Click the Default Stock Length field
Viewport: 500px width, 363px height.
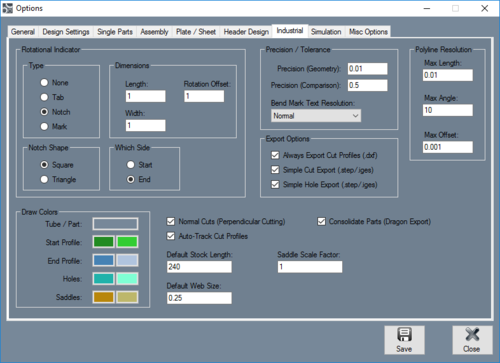click(x=199, y=267)
